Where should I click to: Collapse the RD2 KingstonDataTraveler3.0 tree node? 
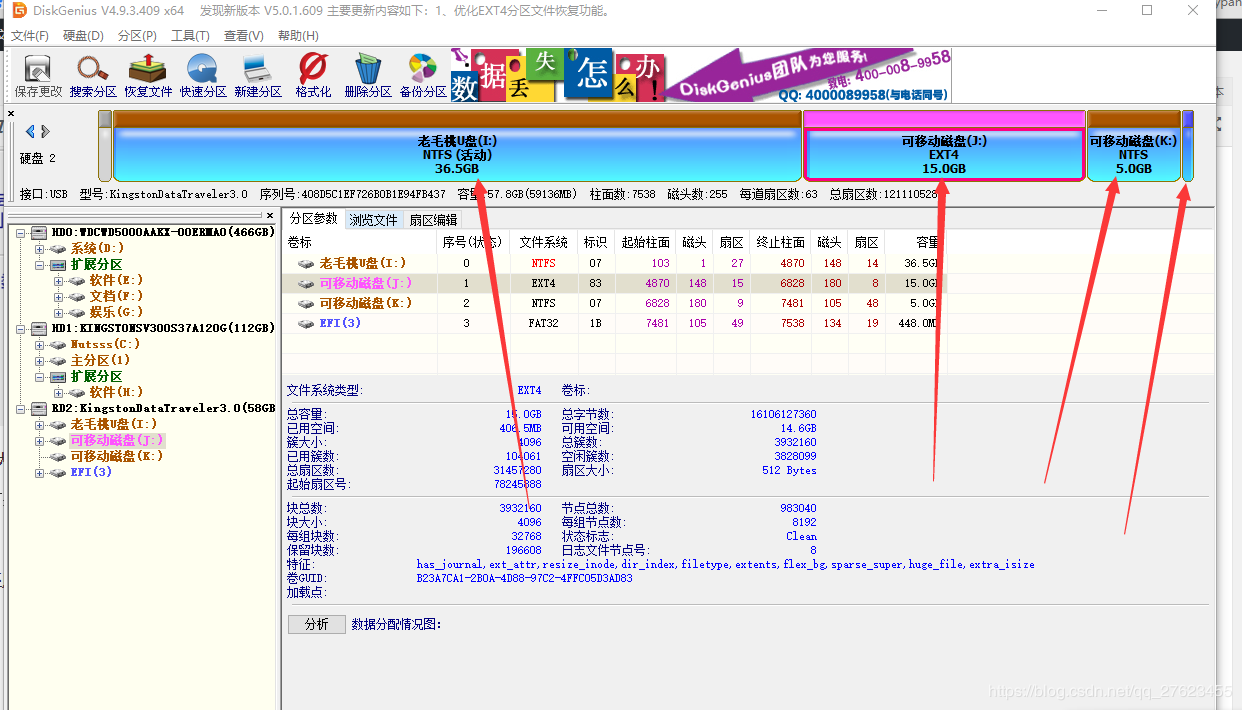(x=22, y=408)
